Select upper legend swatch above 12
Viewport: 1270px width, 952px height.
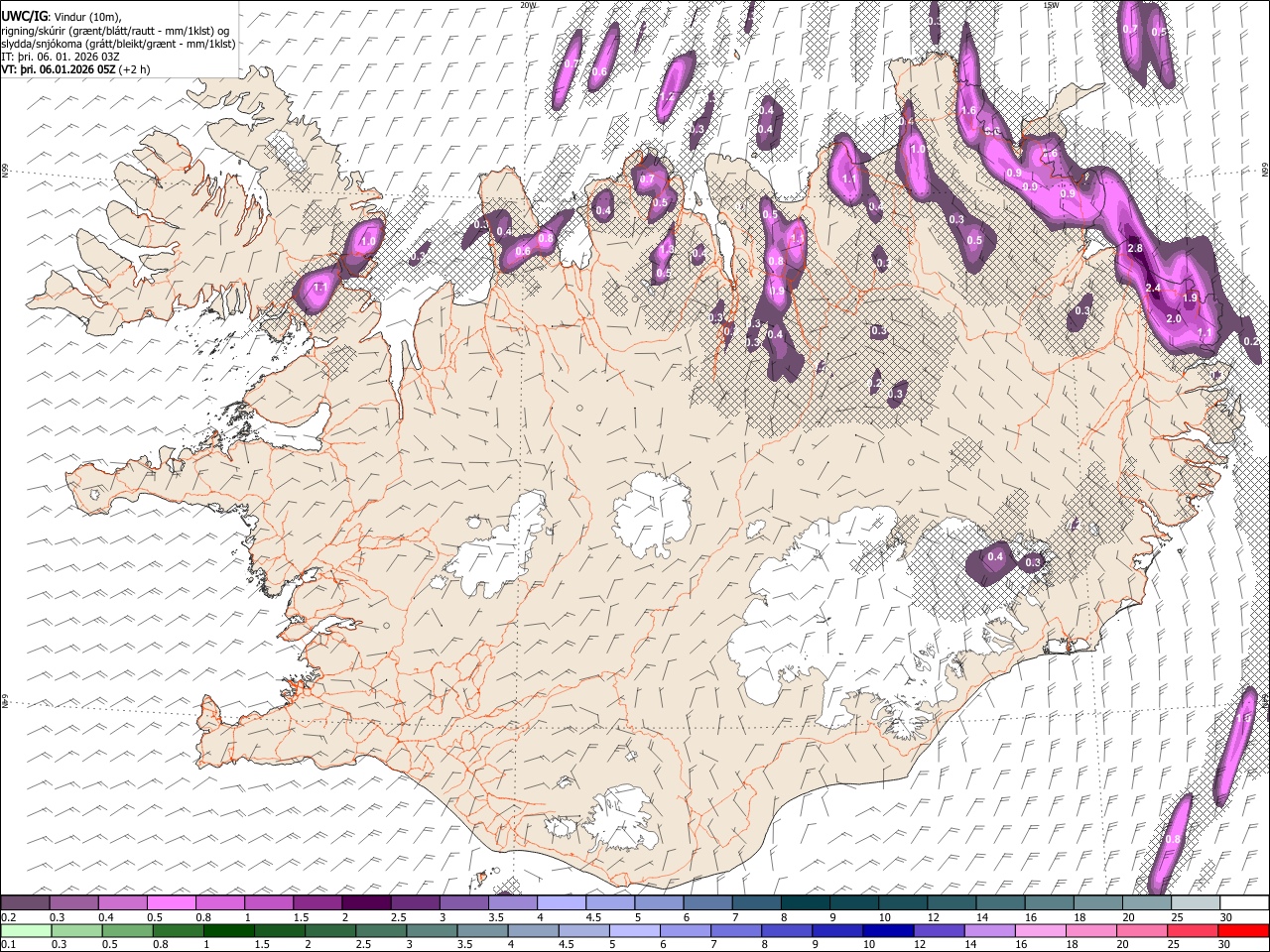coord(951,903)
